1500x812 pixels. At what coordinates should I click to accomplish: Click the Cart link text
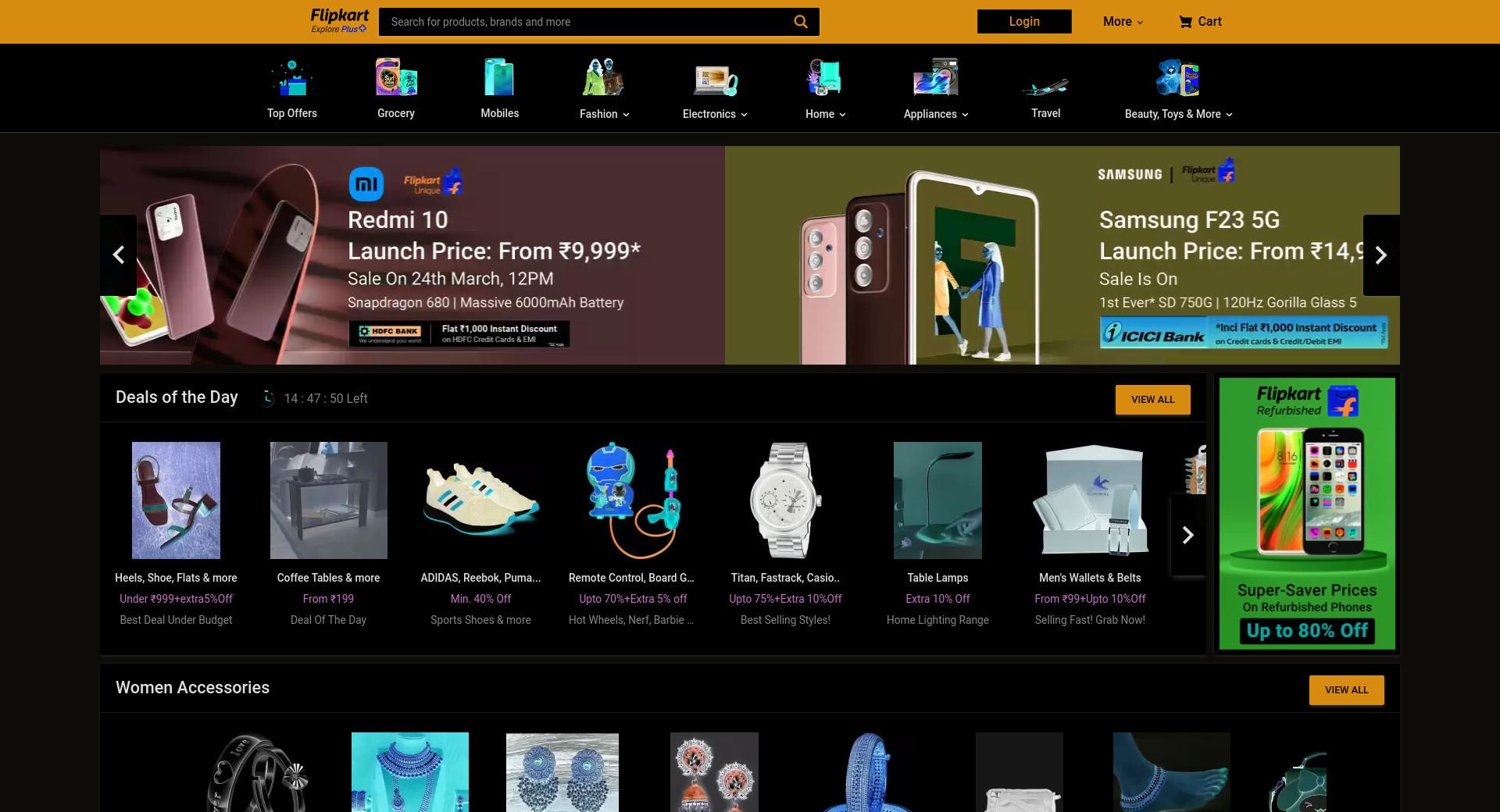(x=1209, y=22)
